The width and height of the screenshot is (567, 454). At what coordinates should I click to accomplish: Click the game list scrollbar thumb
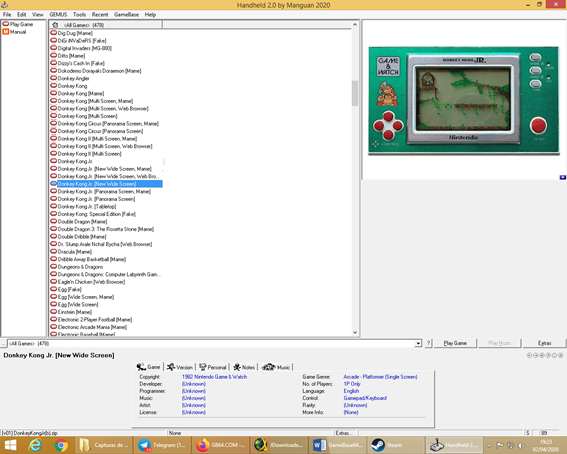(x=355, y=93)
